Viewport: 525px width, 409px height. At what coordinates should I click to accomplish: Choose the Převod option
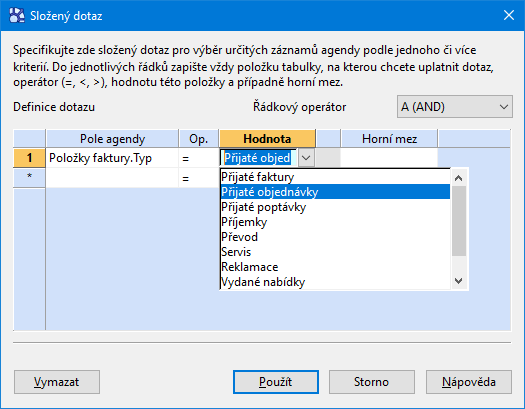tap(335, 237)
